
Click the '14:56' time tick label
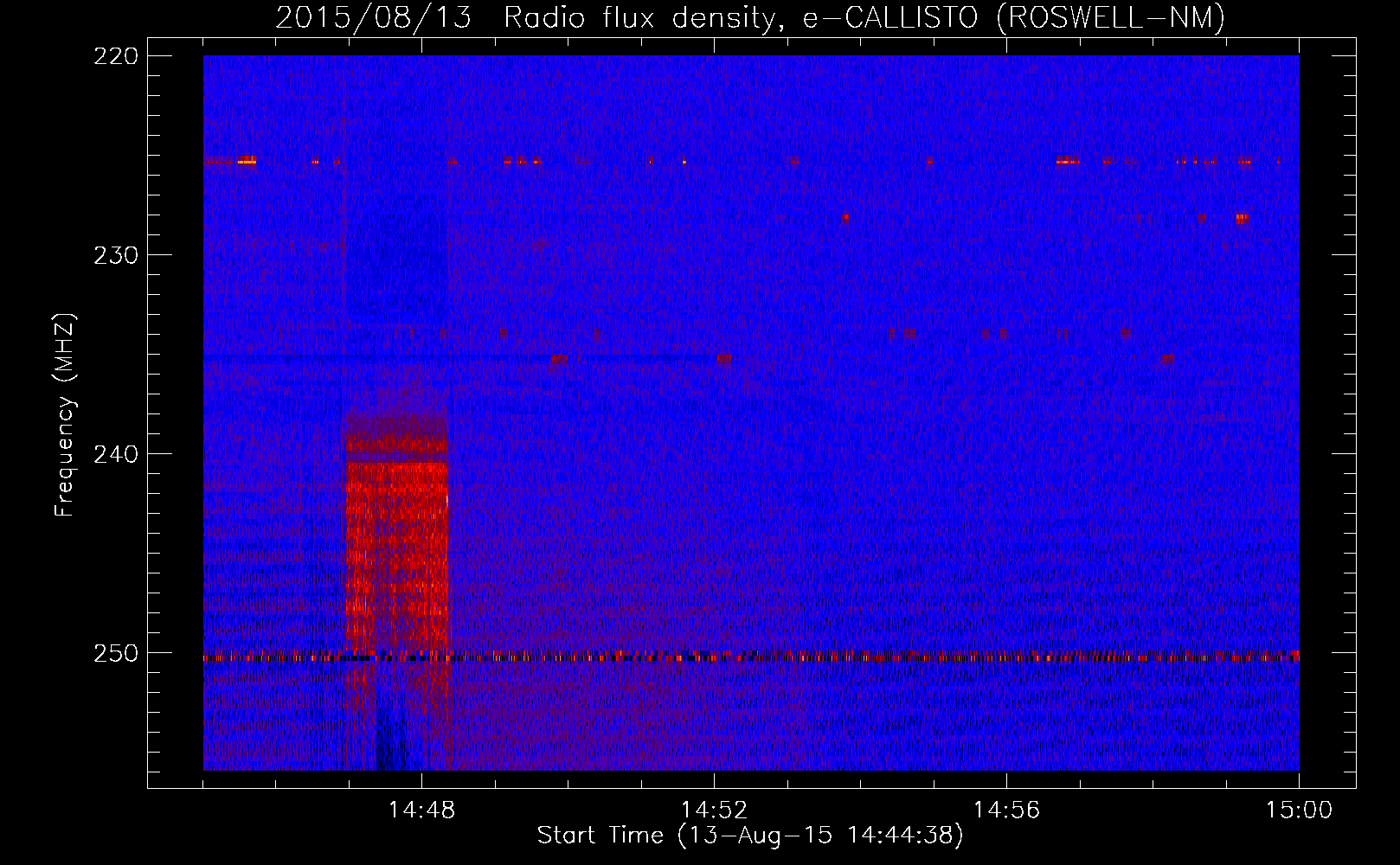[x=1006, y=811]
